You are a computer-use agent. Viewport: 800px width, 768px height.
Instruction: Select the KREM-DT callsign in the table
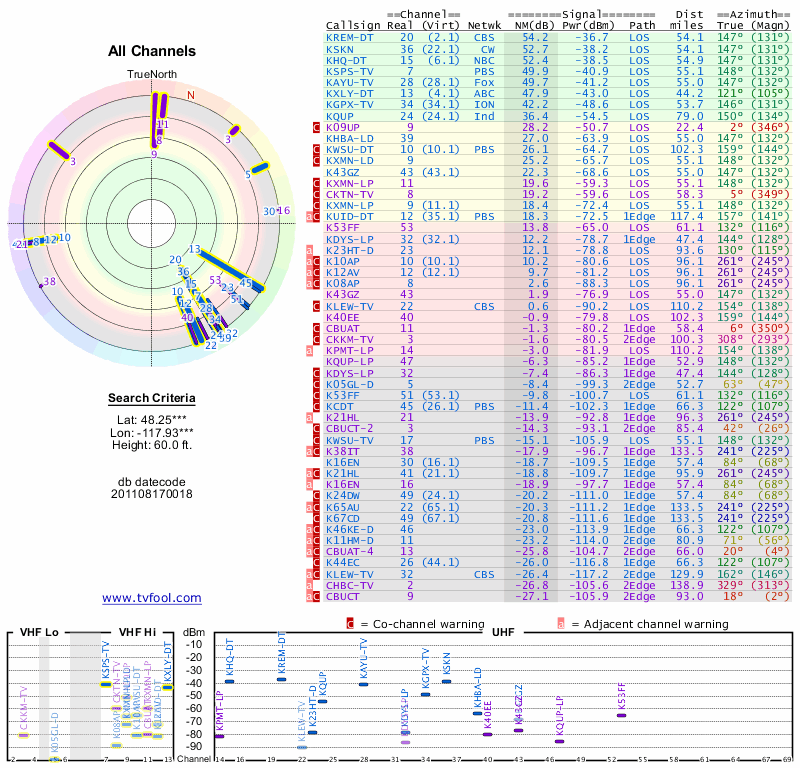(x=350, y=38)
